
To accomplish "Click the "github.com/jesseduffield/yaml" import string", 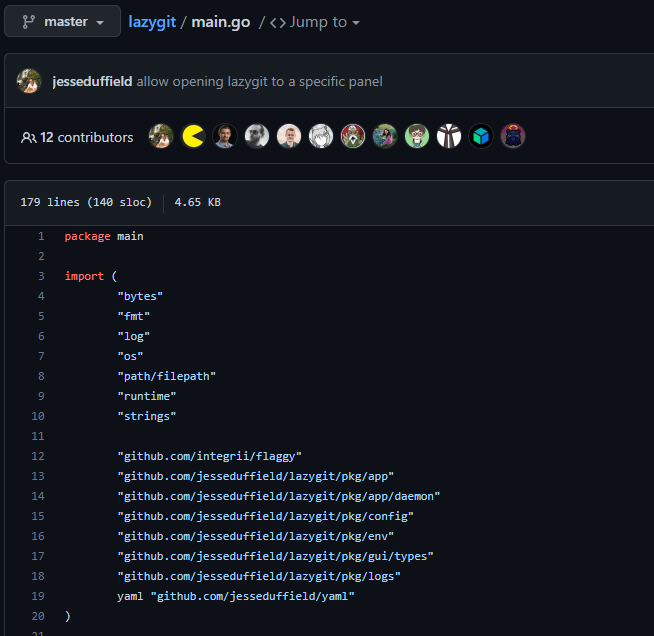I will point(252,596).
